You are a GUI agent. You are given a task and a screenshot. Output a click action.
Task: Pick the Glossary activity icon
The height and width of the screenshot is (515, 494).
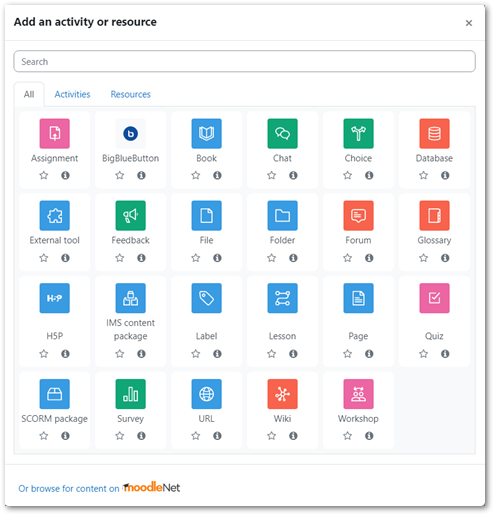(x=434, y=215)
